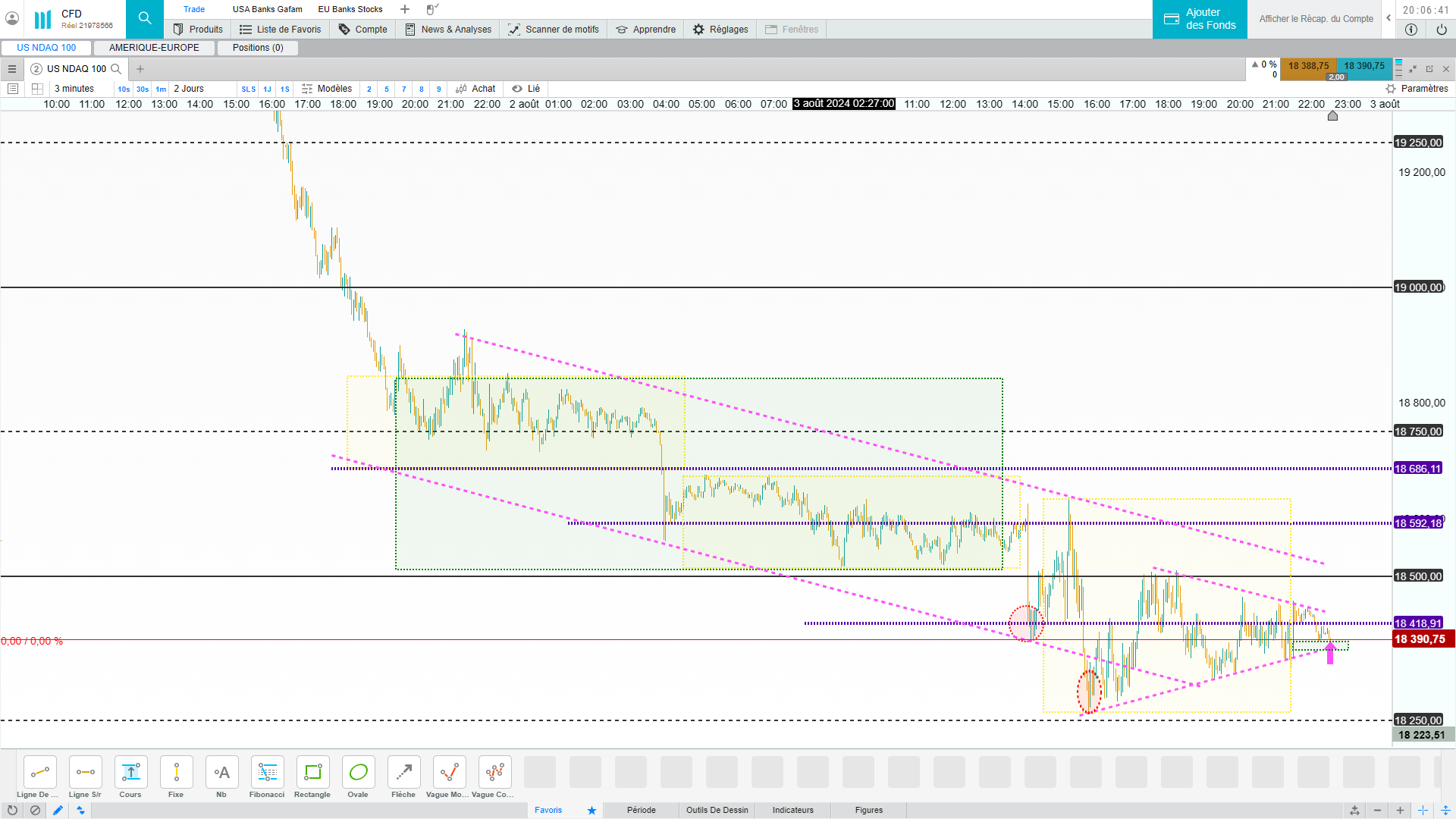This screenshot has width=1456, height=819.
Task: Toggle the chart layout grid icon
Action: point(37,89)
